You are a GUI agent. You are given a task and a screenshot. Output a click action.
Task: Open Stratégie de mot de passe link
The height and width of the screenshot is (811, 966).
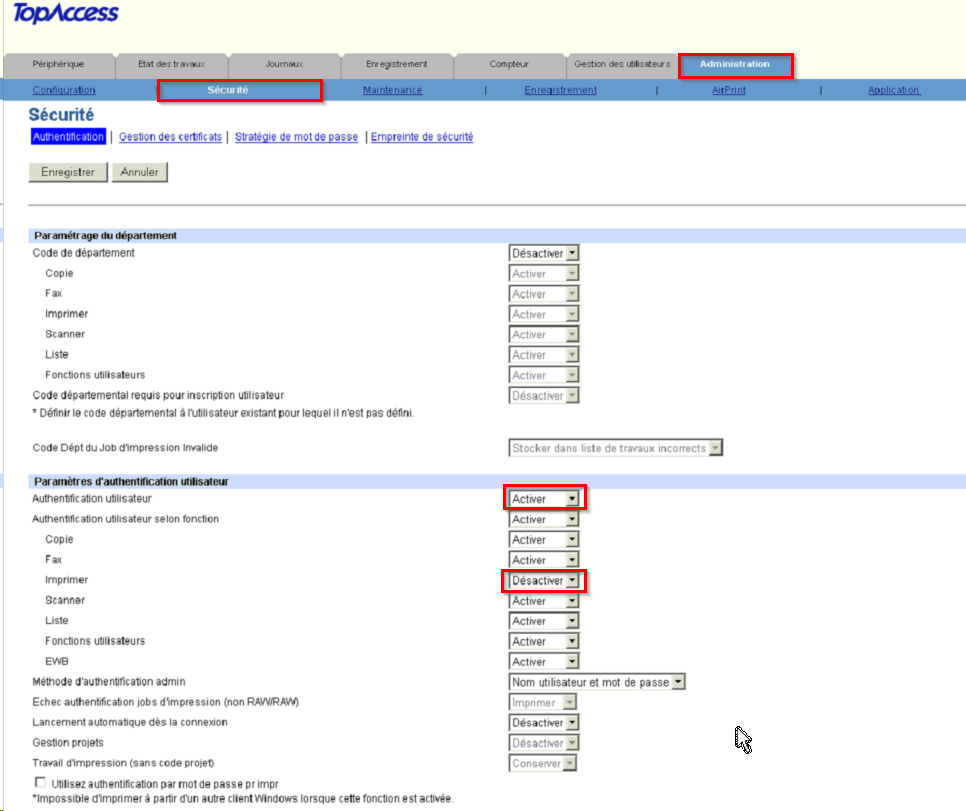[x=296, y=137]
